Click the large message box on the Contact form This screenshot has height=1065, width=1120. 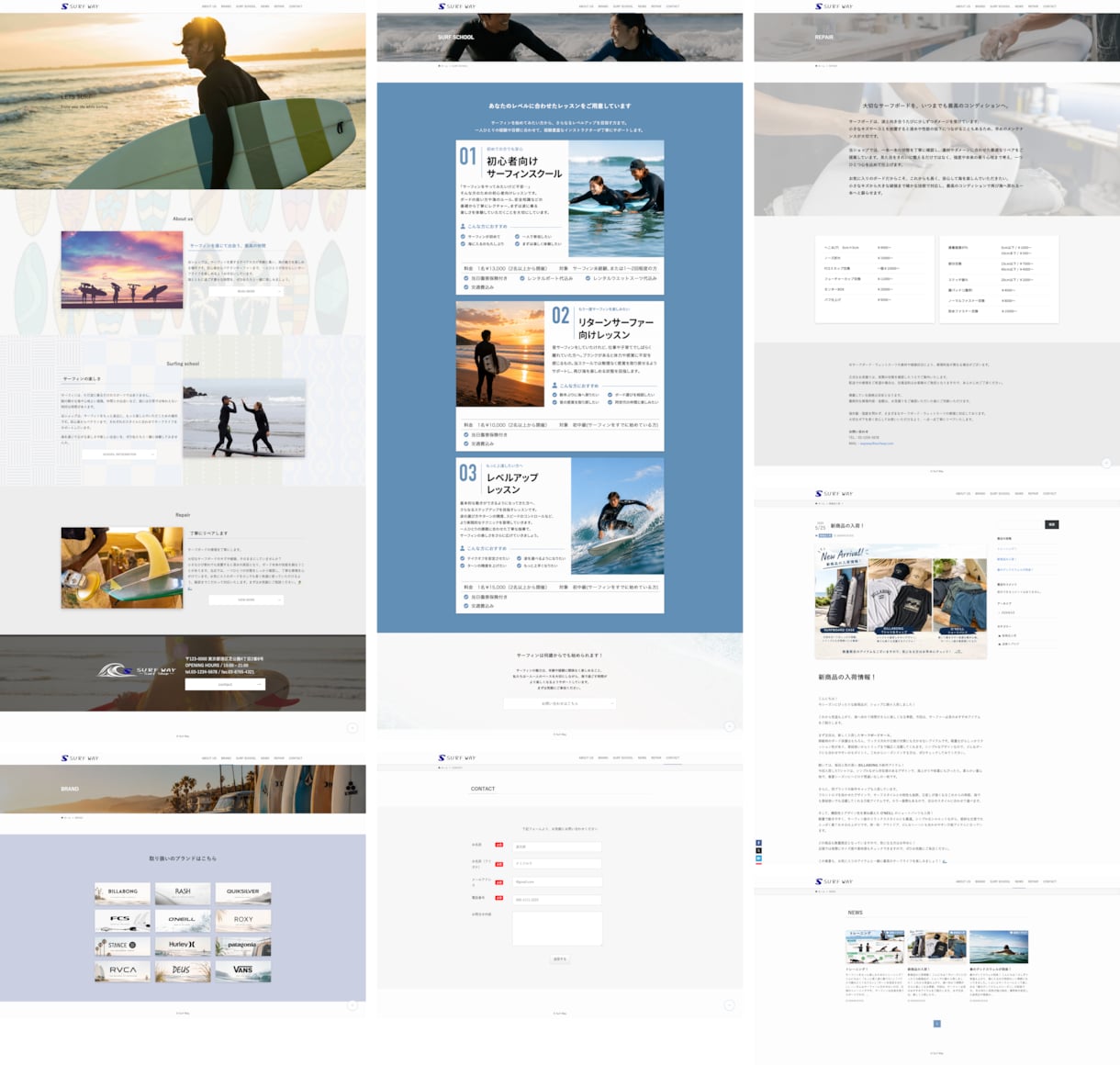click(557, 928)
